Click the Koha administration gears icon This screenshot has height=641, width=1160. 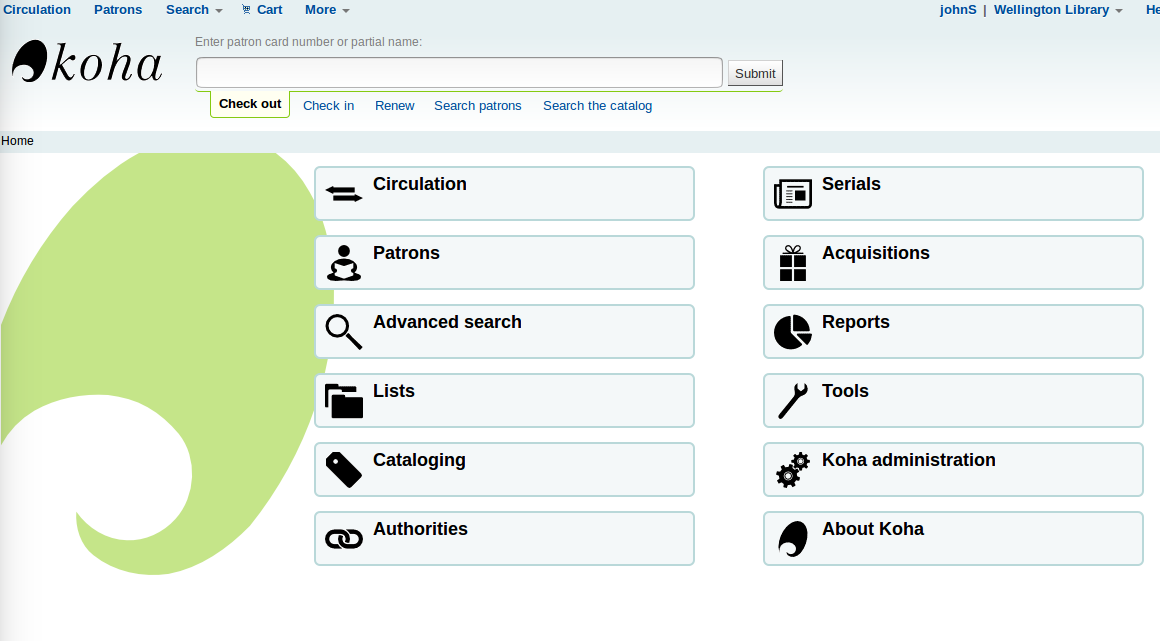792,469
